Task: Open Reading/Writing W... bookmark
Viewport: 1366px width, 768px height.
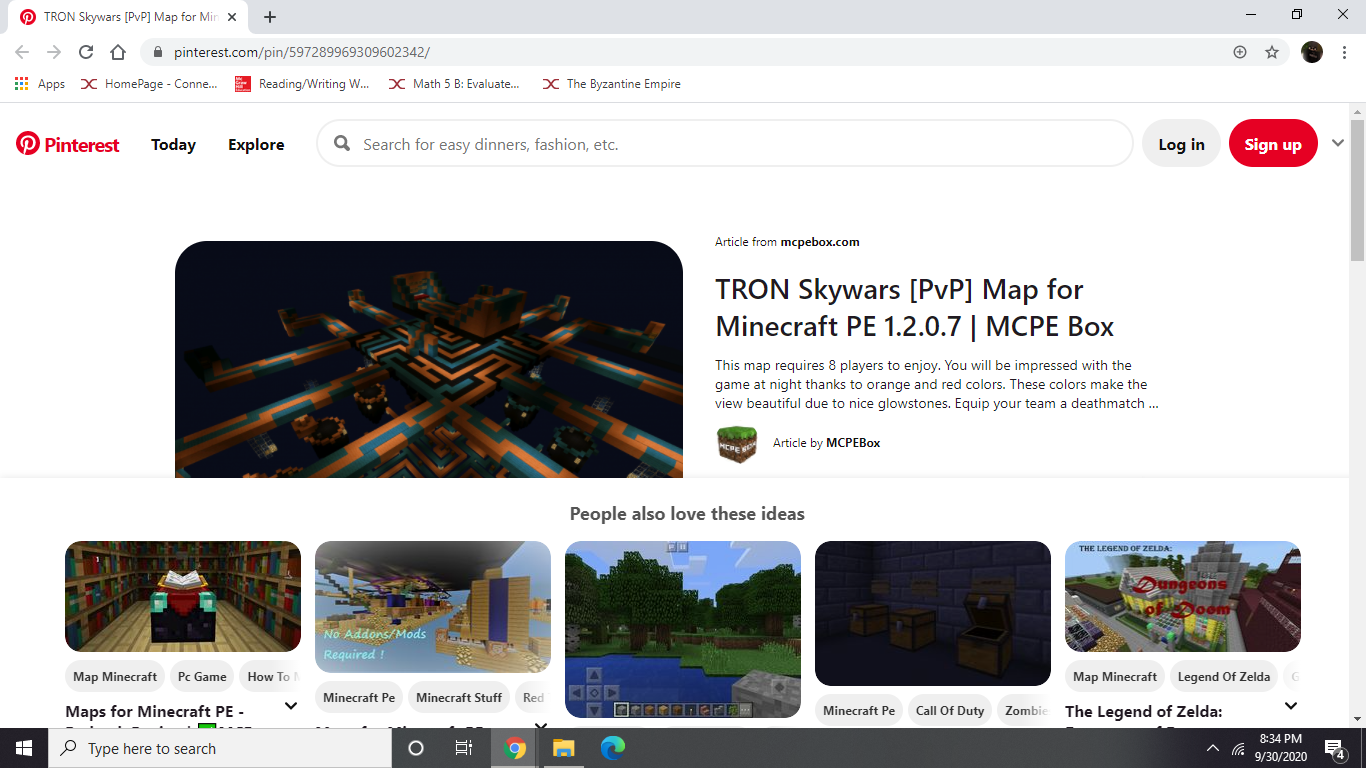Action: (303, 84)
